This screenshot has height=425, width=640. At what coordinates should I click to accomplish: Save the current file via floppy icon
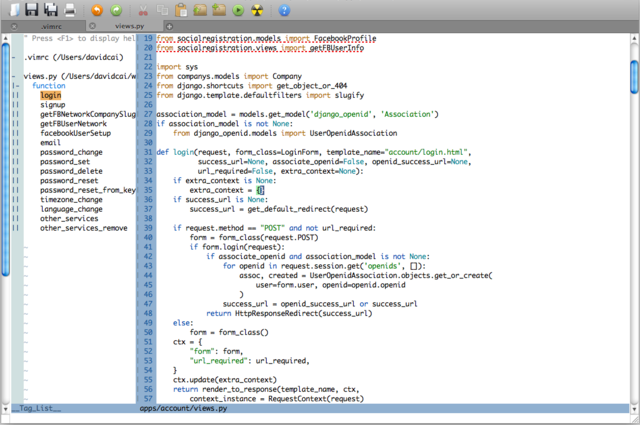pyautogui.click(x=31, y=9)
